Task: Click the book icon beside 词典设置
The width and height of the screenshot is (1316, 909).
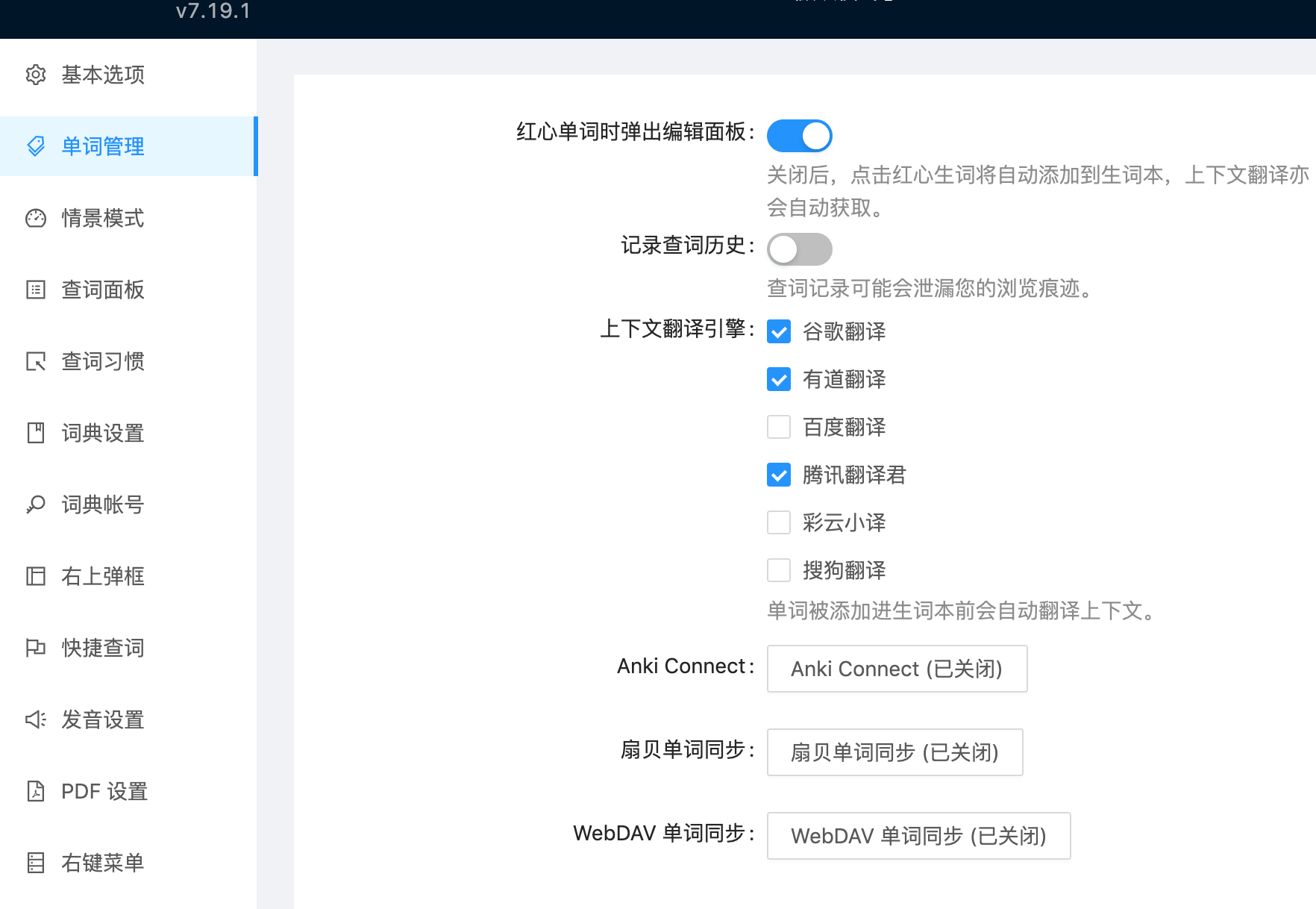Action: pos(36,433)
